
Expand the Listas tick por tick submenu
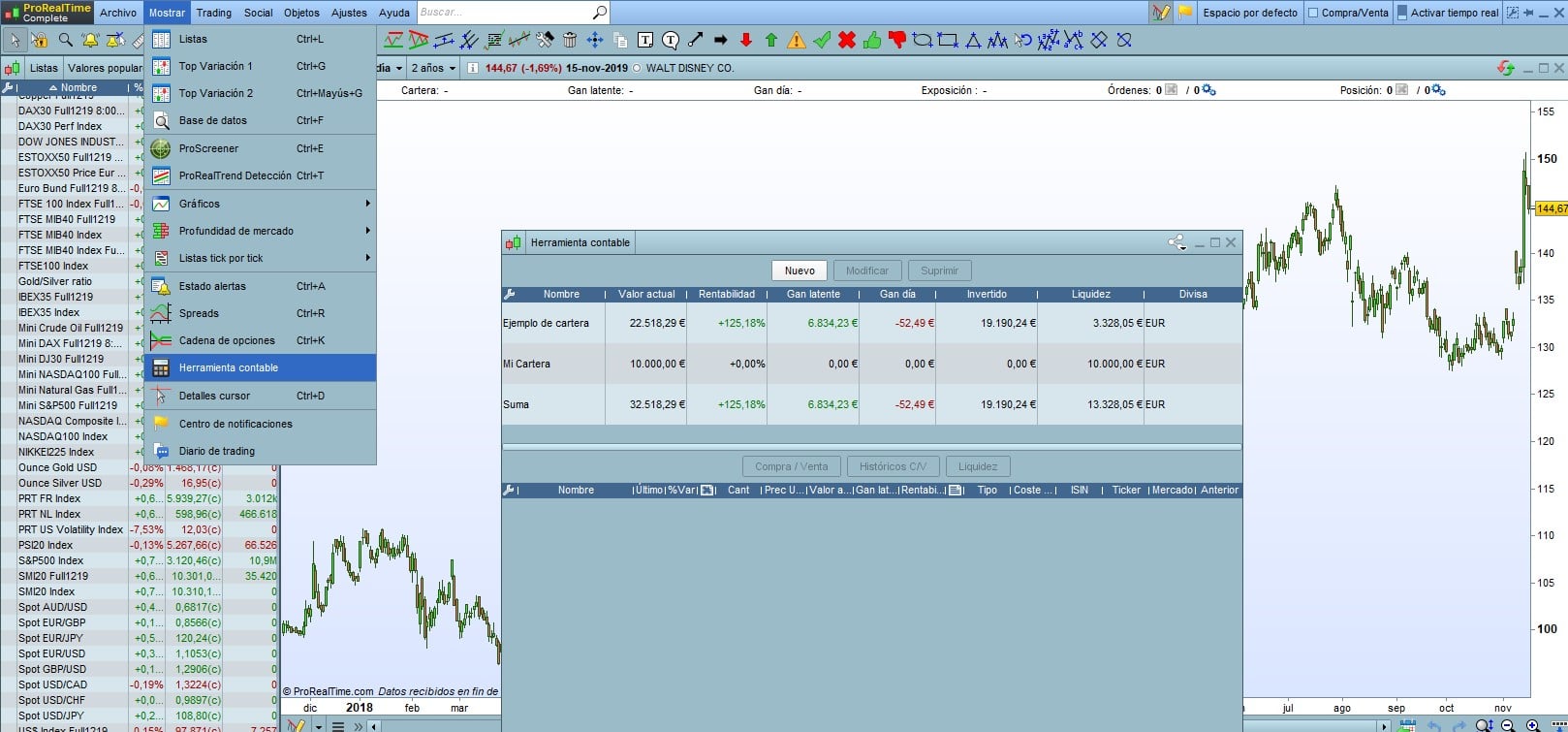(x=260, y=258)
